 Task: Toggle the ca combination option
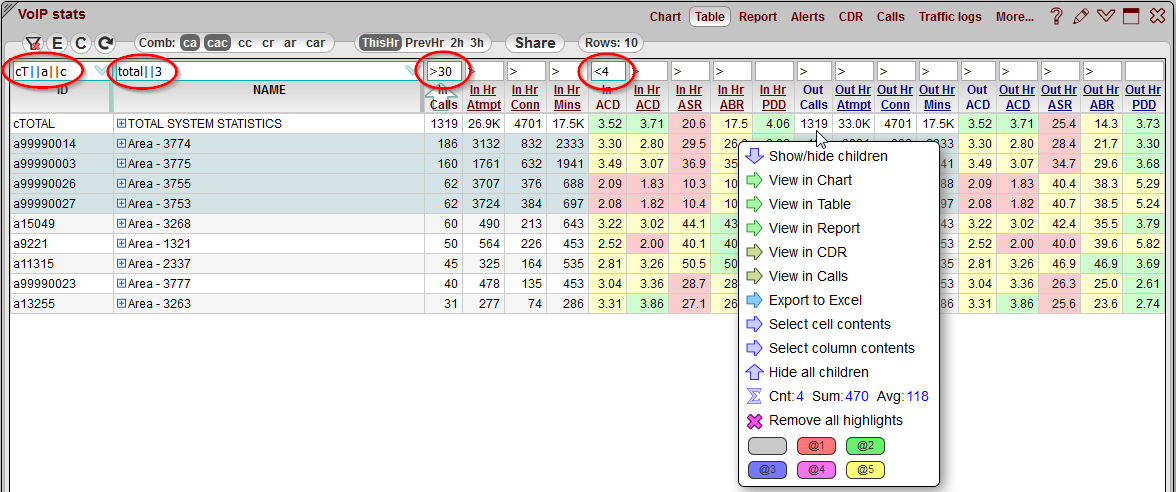pos(190,44)
